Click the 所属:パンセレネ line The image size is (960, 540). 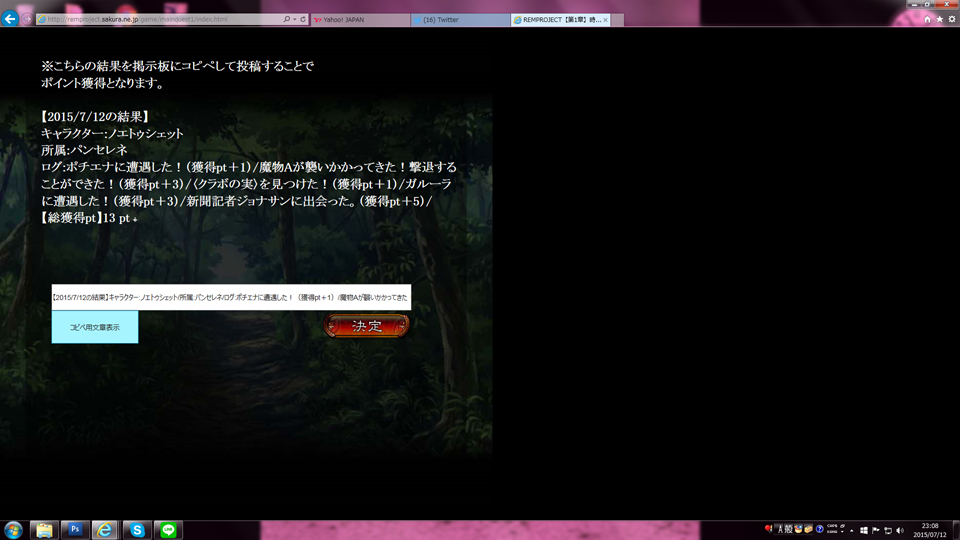point(84,150)
